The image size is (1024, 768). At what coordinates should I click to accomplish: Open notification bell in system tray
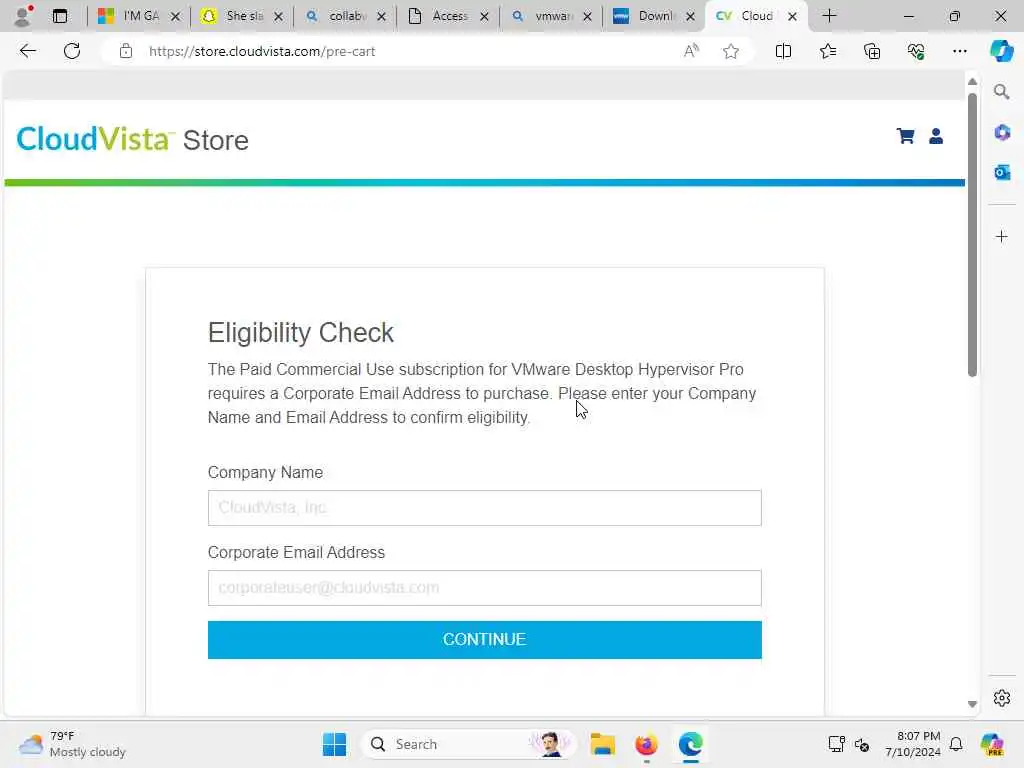pyautogui.click(x=955, y=744)
